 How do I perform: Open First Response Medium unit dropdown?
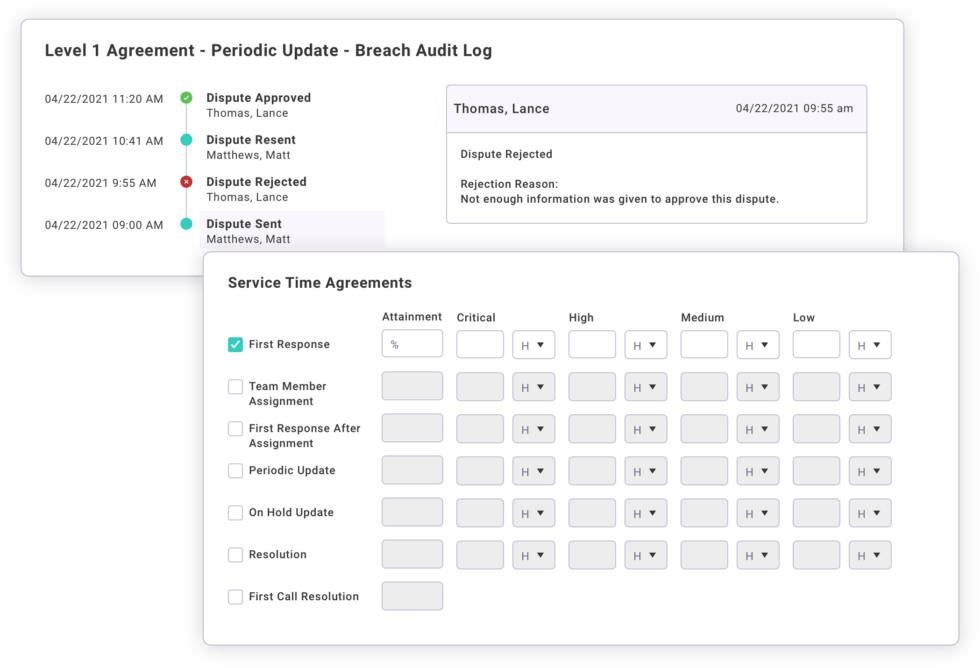pos(758,345)
